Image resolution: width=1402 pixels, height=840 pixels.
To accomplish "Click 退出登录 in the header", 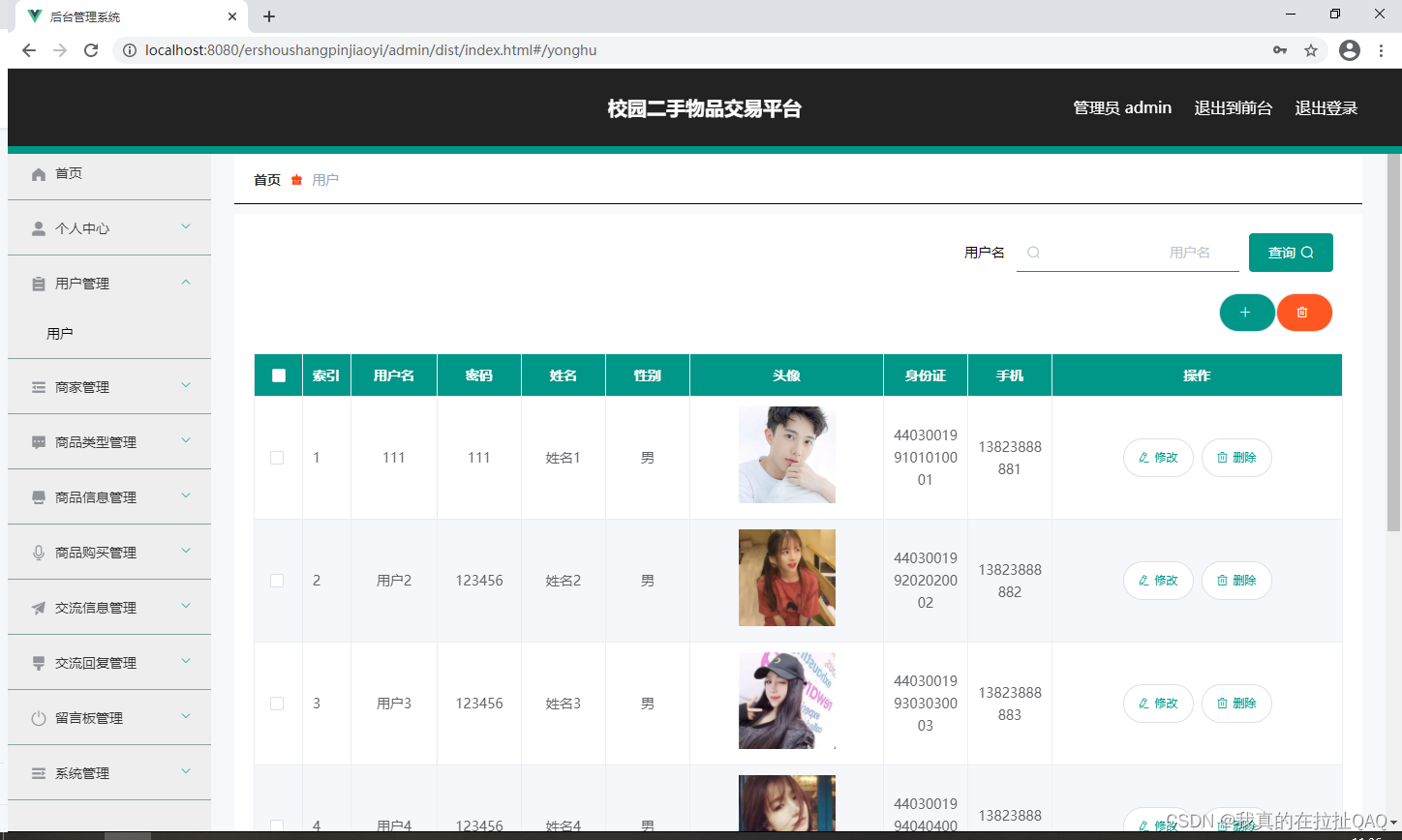I will (1326, 108).
